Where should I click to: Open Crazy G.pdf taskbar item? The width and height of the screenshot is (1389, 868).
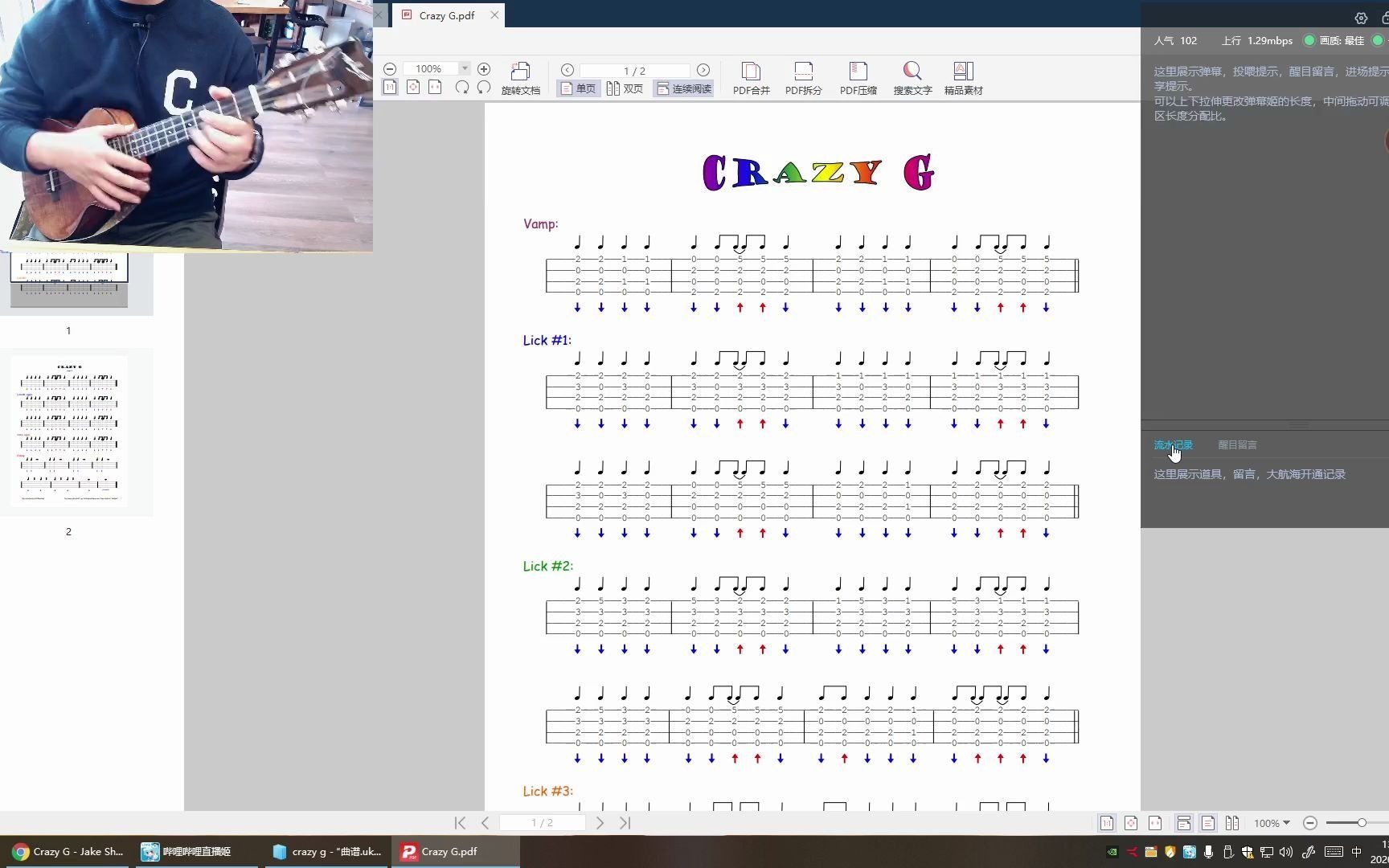455,852
